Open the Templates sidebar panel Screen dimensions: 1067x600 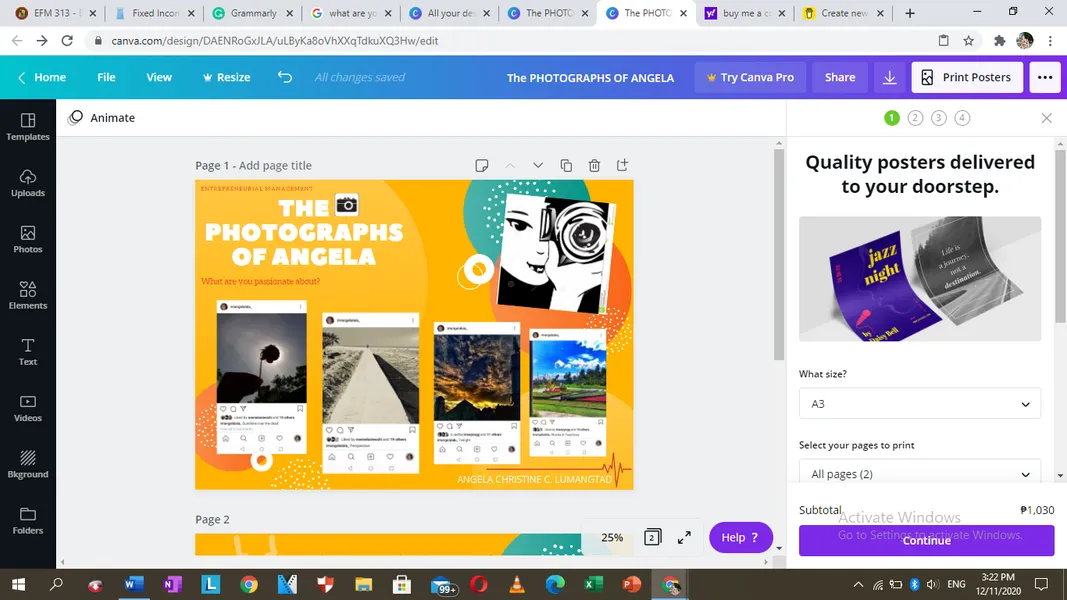[x=28, y=126]
